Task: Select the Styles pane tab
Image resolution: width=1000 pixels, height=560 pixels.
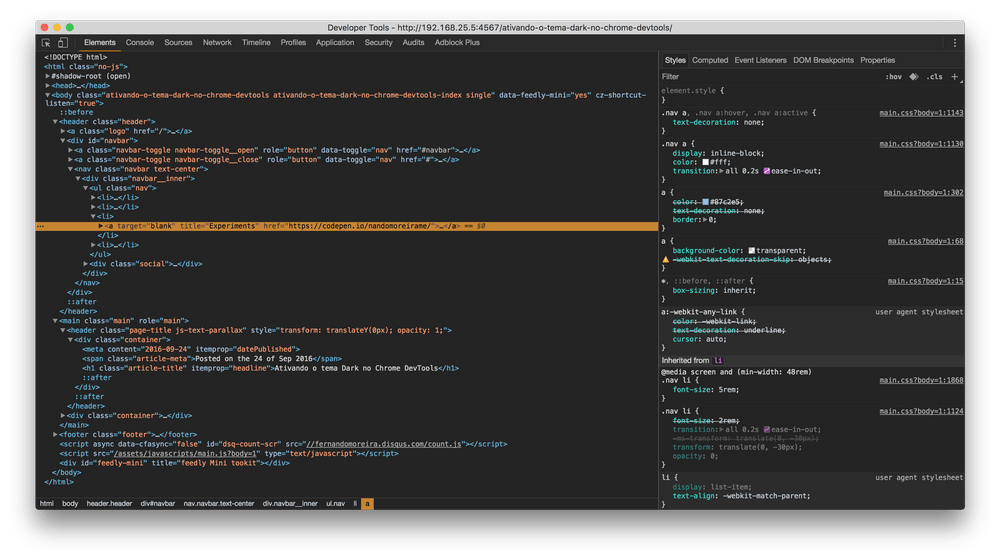Action: pos(675,60)
